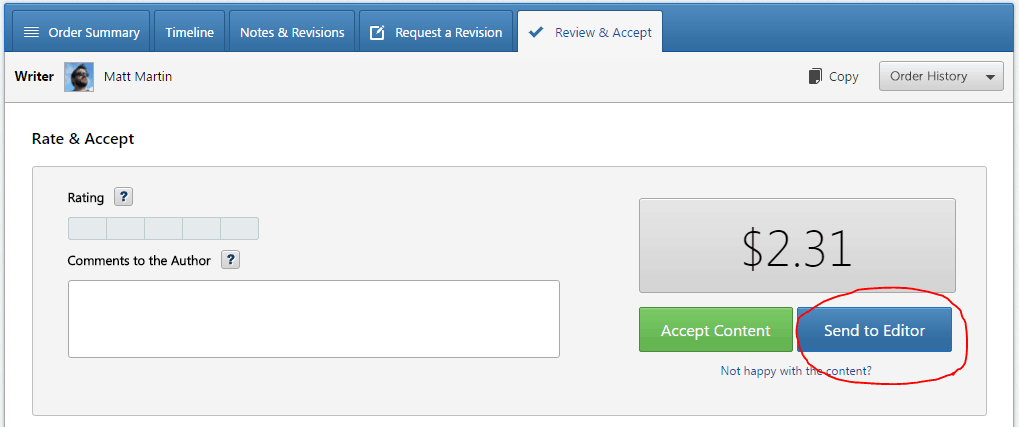This screenshot has width=1019, height=427.
Task: Focus the Comments to the Author text box
Action: tap(313, 318)
